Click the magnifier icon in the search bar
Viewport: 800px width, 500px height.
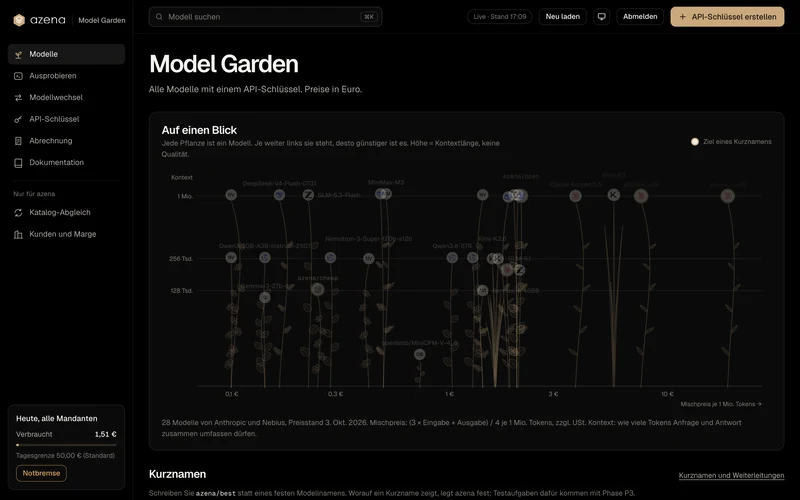tap(159, 17)
